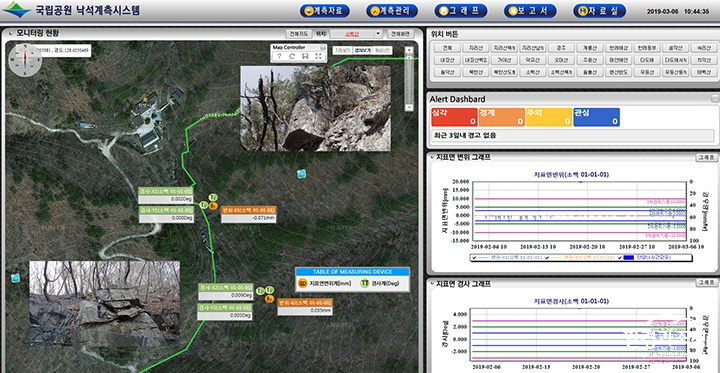
Task: Click the 변위-01 value -0.071mm
Action: click(x=248, y=218)
